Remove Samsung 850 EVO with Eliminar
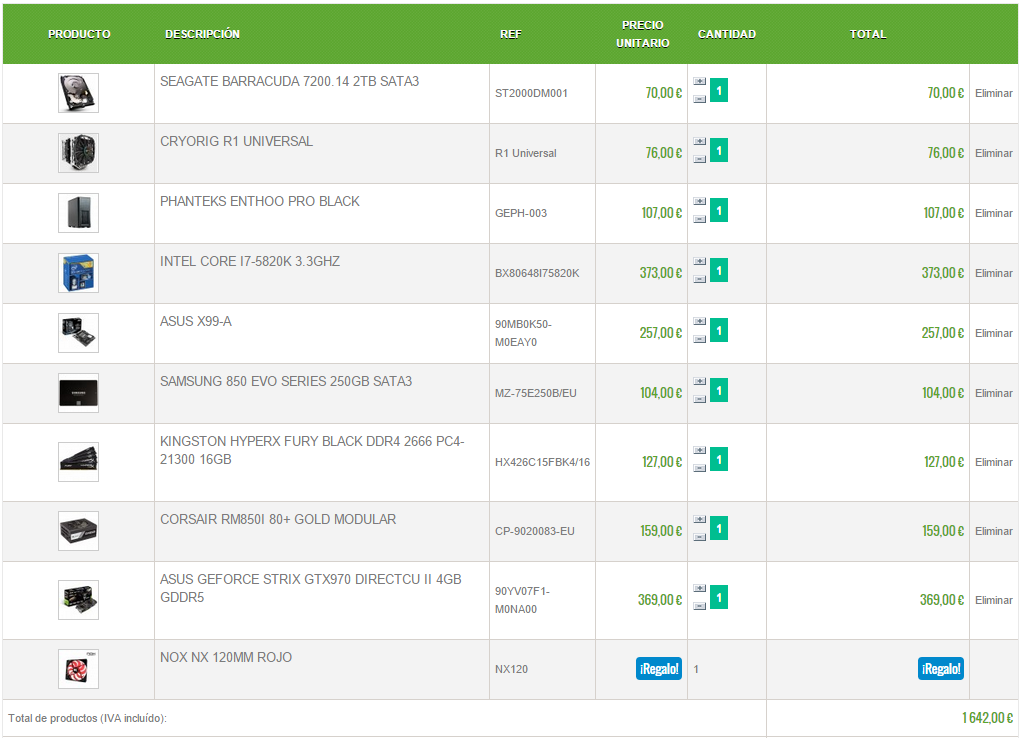Viewport: 1026px width, 738px height. click(993, 393)
